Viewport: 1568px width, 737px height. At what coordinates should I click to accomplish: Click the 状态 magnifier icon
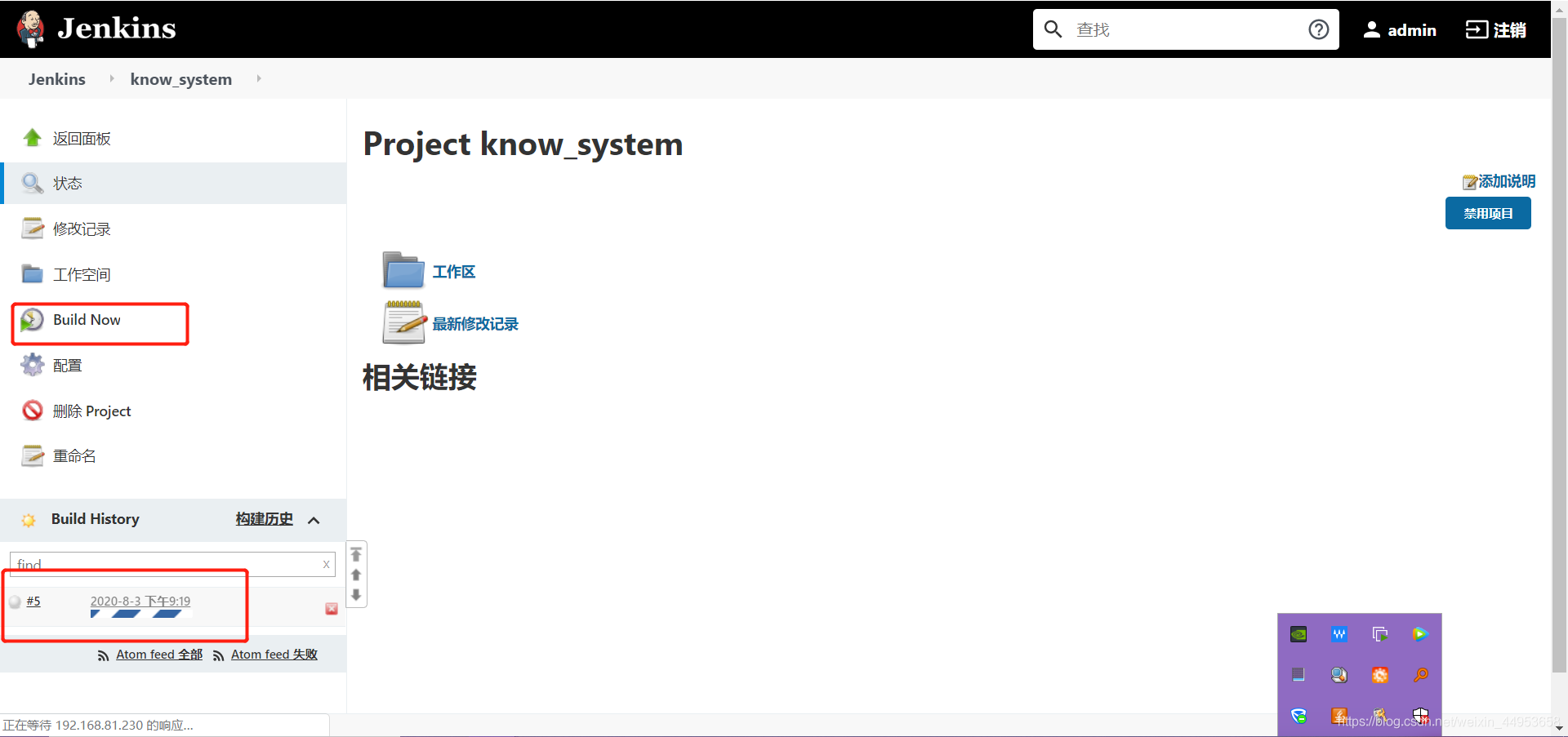[x=33, y=183]
